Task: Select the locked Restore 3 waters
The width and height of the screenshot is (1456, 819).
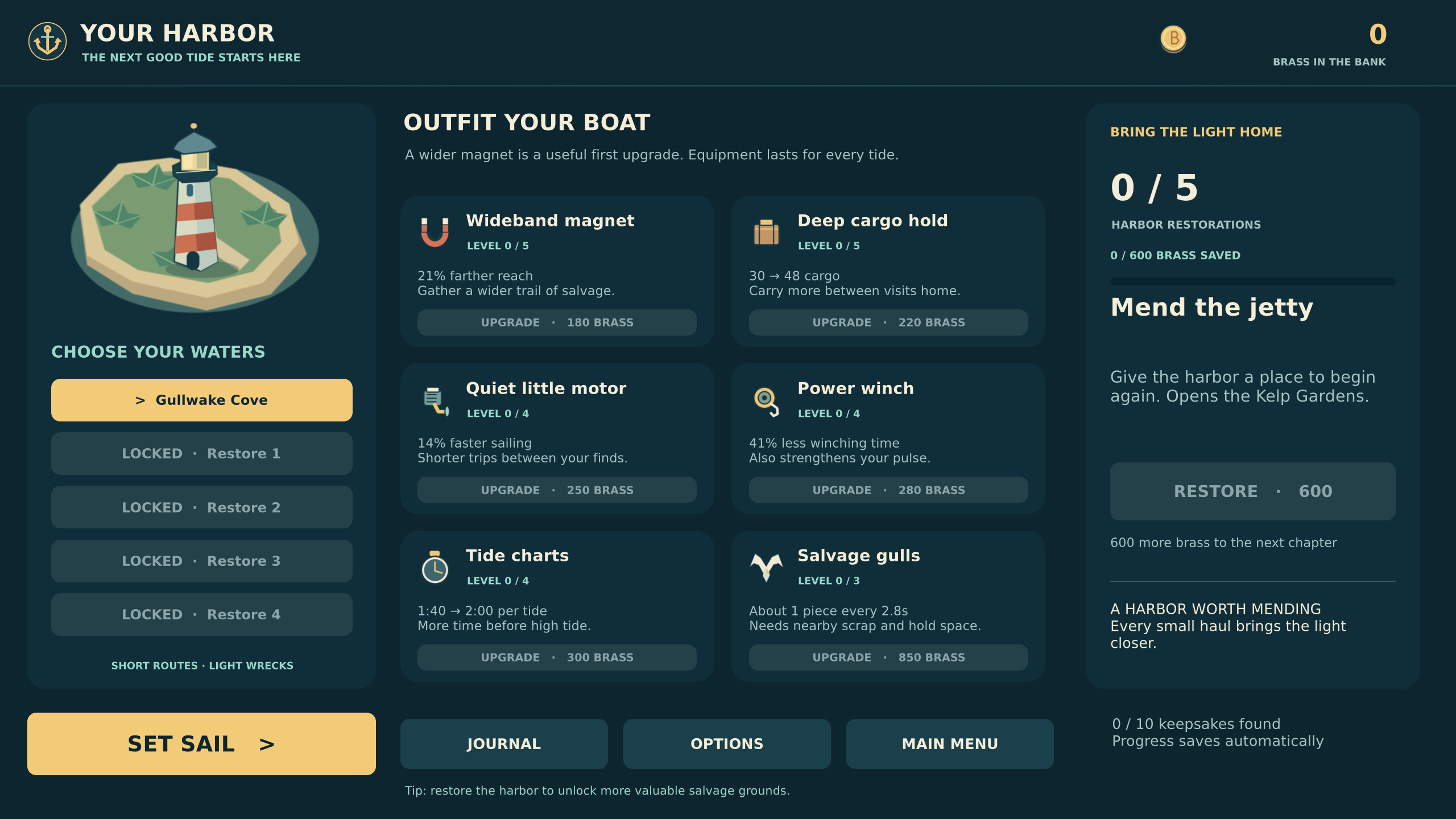Action: pyautogui.click(x=202, y=561)
